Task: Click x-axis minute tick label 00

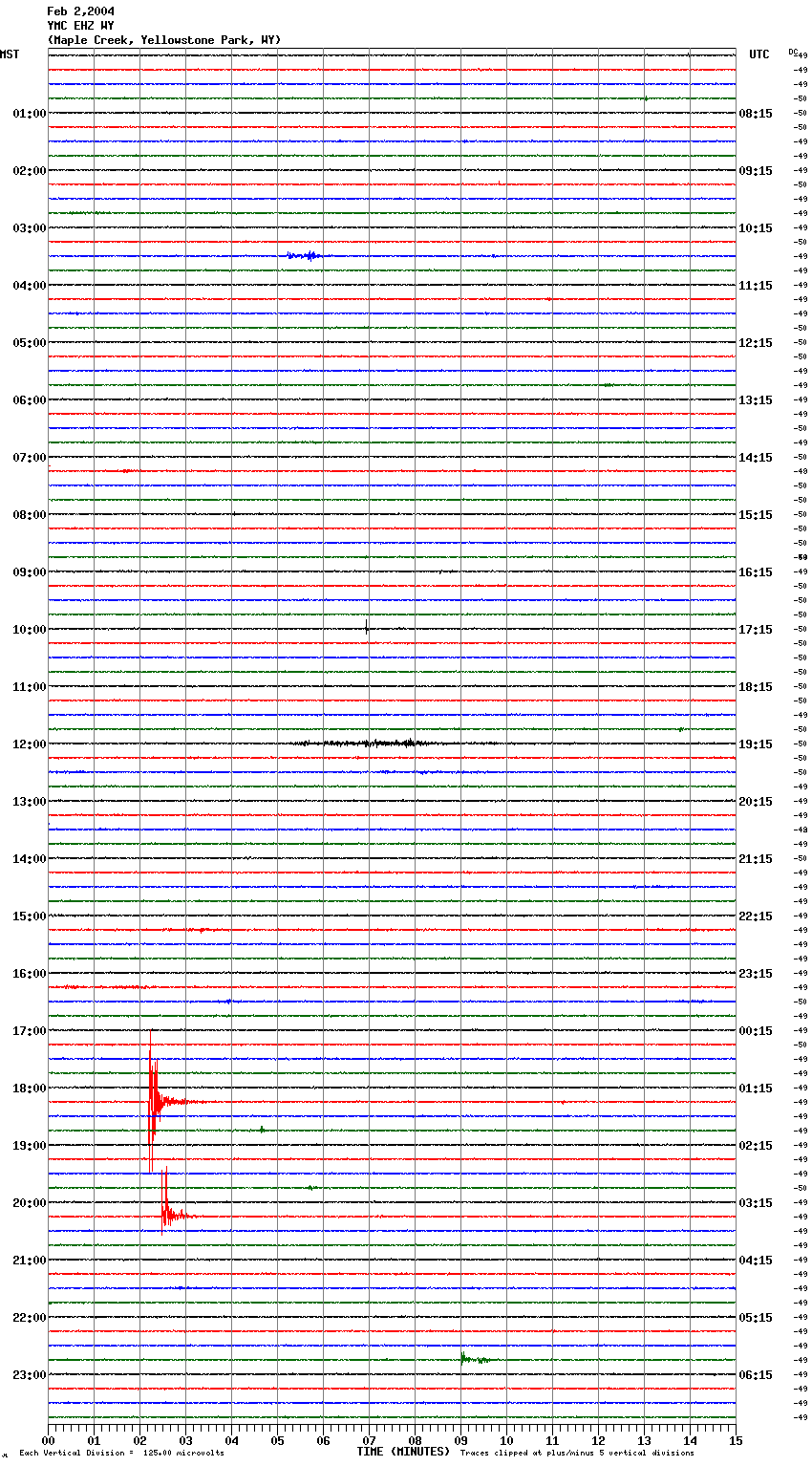Action: [48, 1440]
